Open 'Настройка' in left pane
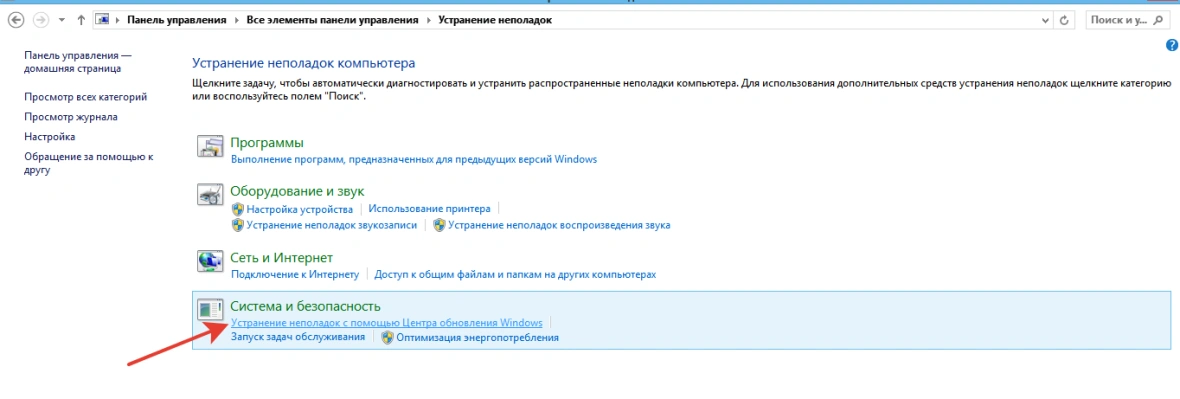The width and height of the screenshot is (1180, 399). (x=50, y=137)
